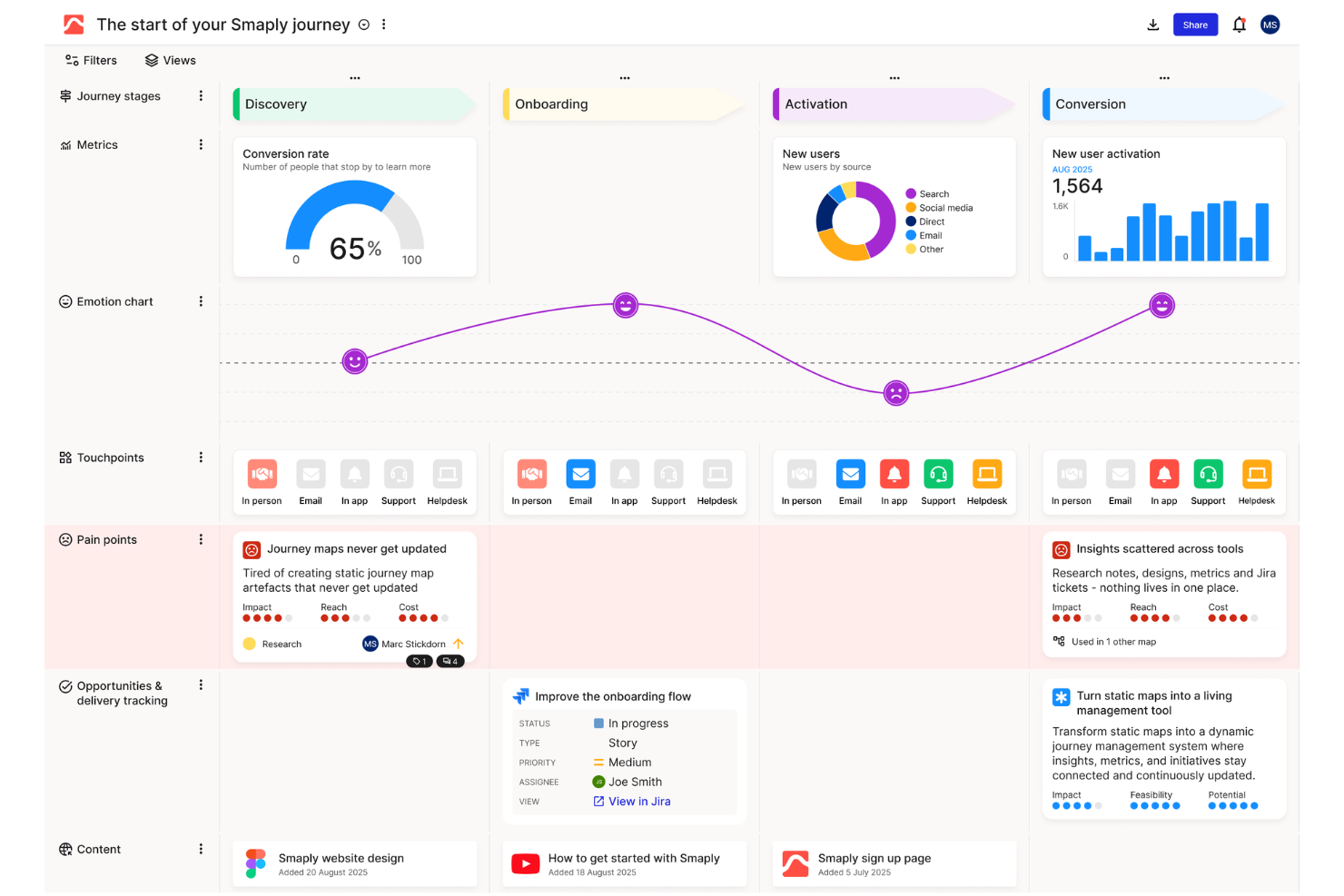Click the sad emoji marker on the Activation emotion line
This screenshot has width=1344, height=896.
895,393
